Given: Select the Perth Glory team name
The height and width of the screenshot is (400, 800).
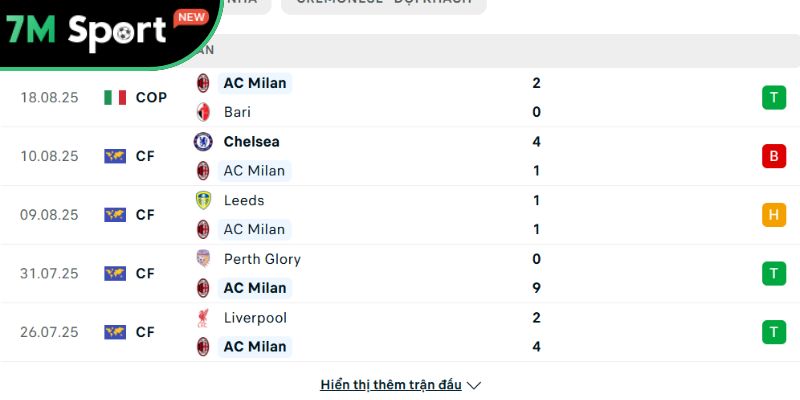Looking at the screenshot, I should [262, 259].
